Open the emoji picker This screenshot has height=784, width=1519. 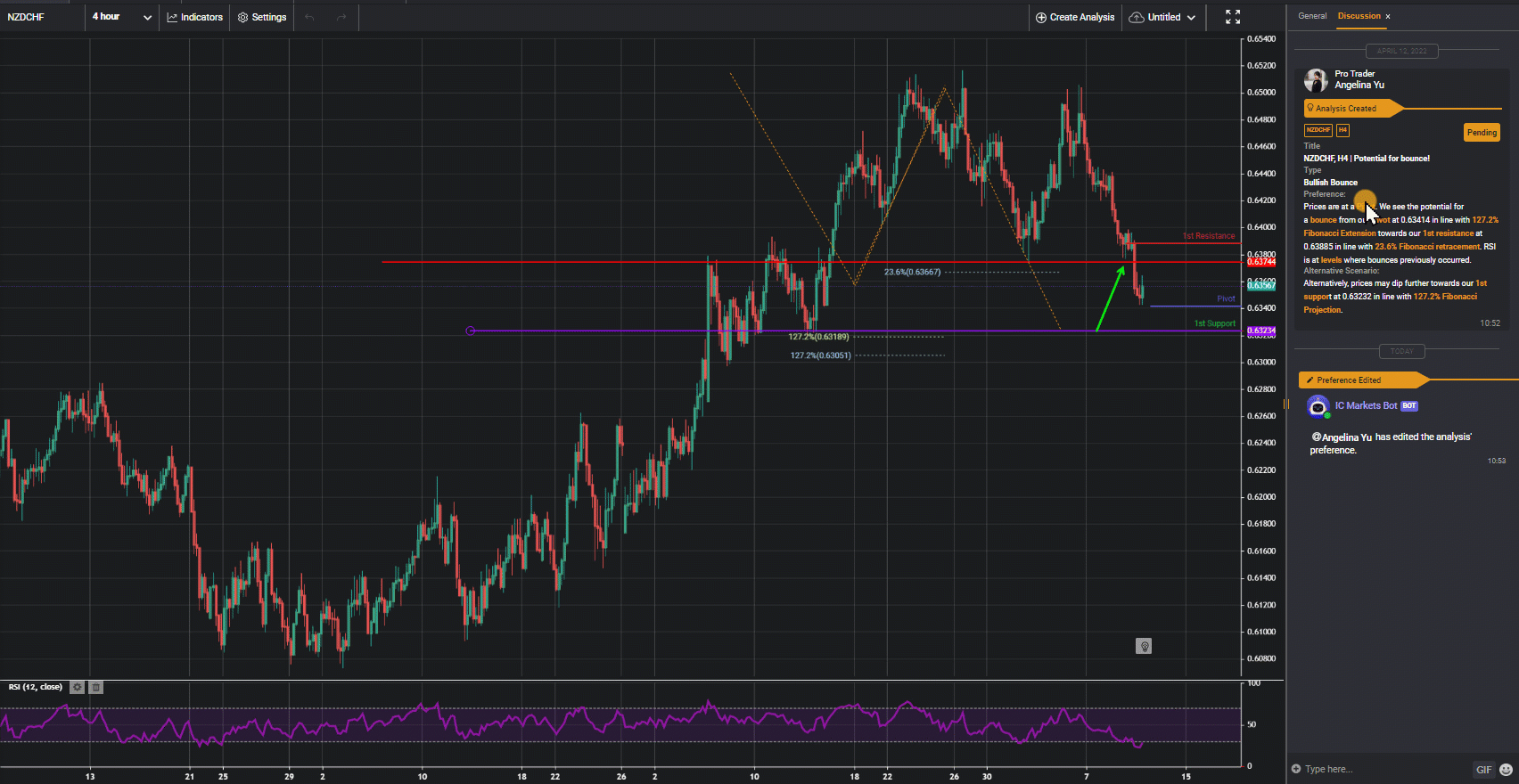[1506, 770]
